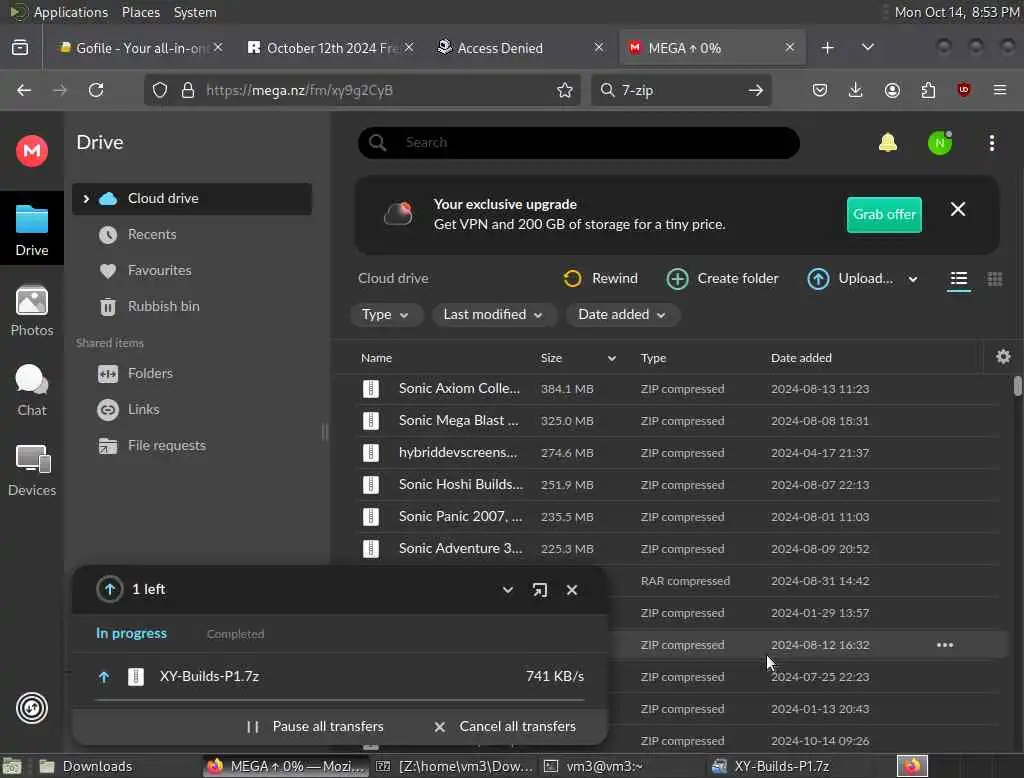Pop out the transfers panel
1024x778 pixels.
[x=539, y=590]
